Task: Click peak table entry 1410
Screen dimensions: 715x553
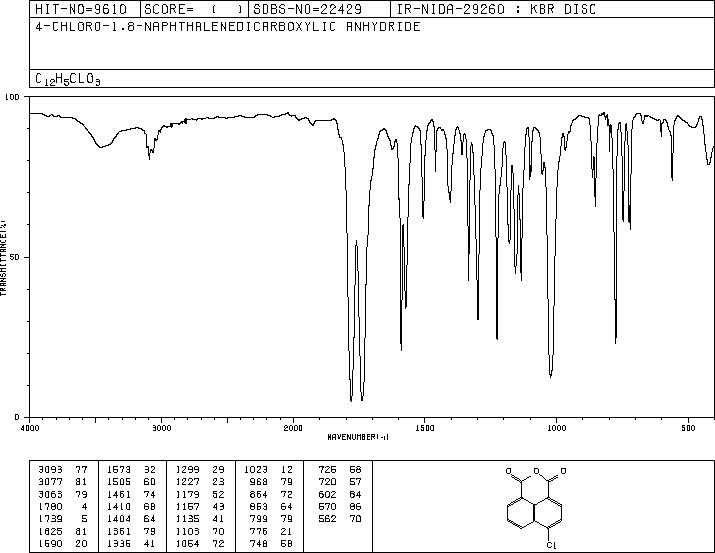Action: click(119, 506)
